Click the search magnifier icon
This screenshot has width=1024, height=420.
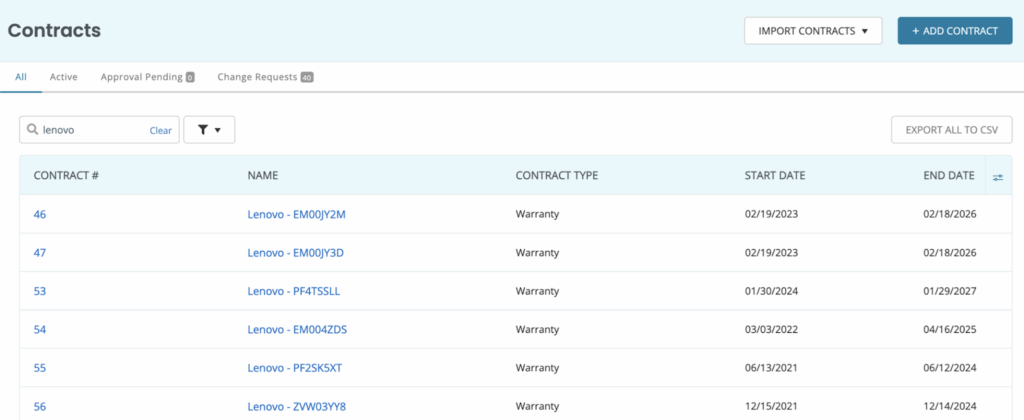pos(32,130)
